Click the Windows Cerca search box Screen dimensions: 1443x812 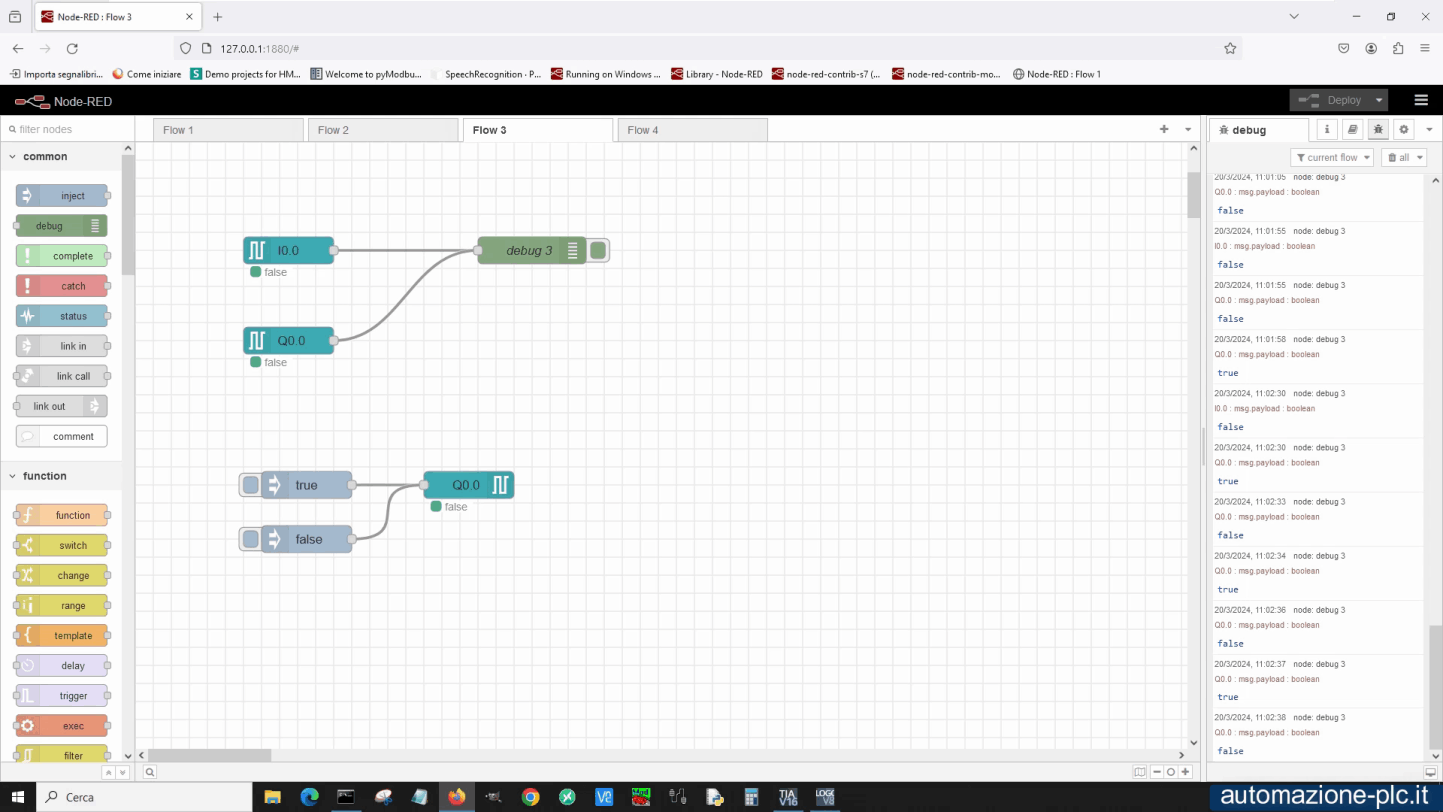[x=144, y=797]
